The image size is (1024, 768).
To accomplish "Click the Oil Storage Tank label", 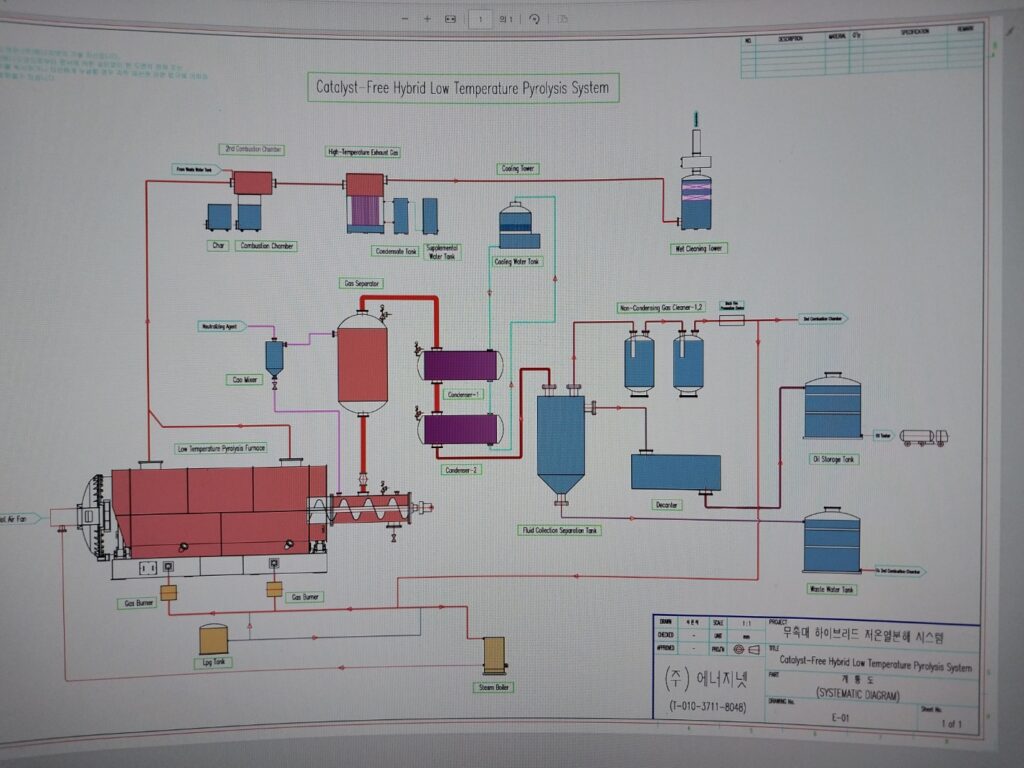I will pyautogui.click(x=833, y=459).
